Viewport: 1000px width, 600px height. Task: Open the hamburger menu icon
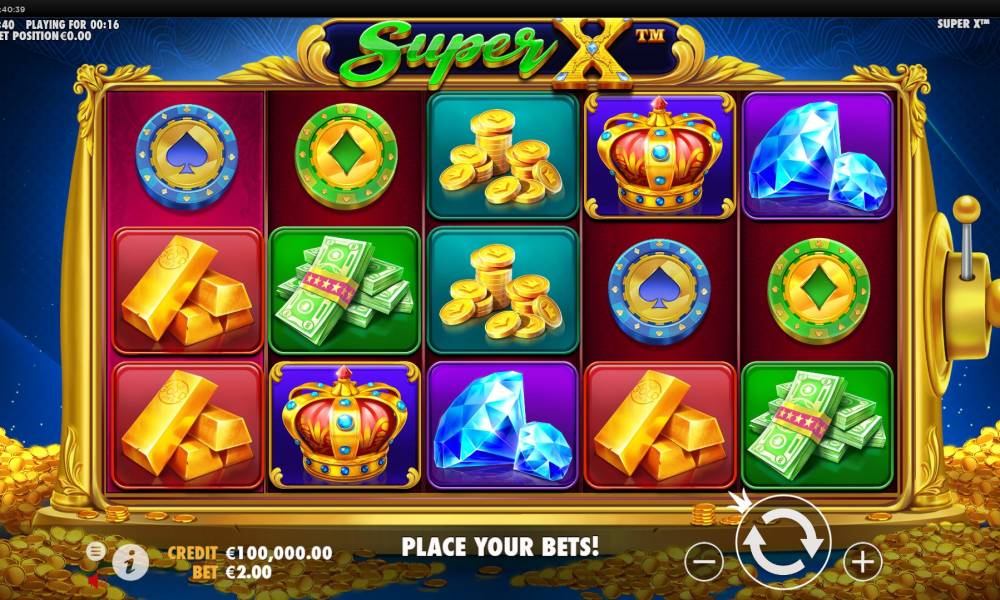coord(96,550)
